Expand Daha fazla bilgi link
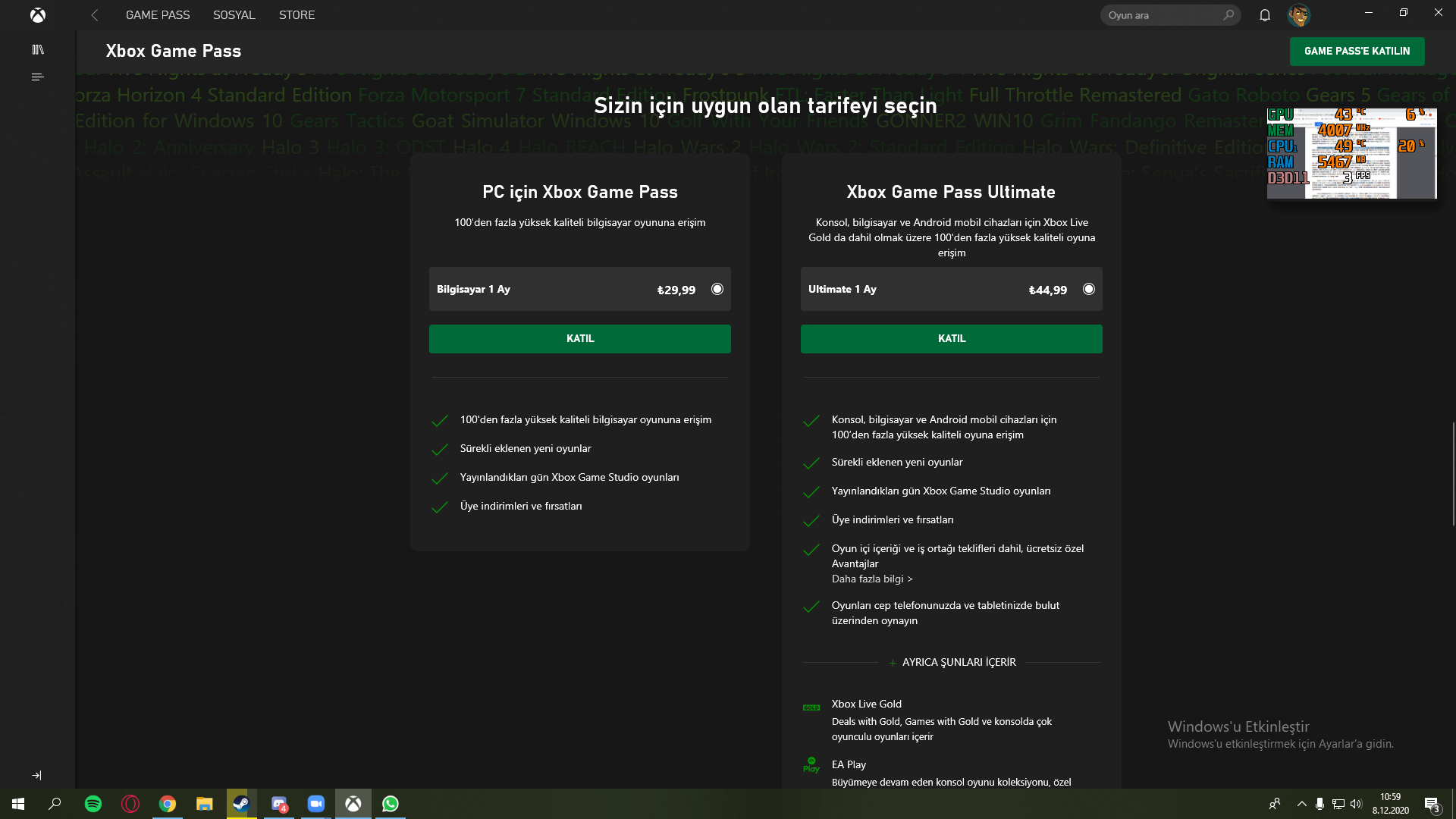Image resolution: width=1456 pixels, height=819 pixels. coord(871,579)
